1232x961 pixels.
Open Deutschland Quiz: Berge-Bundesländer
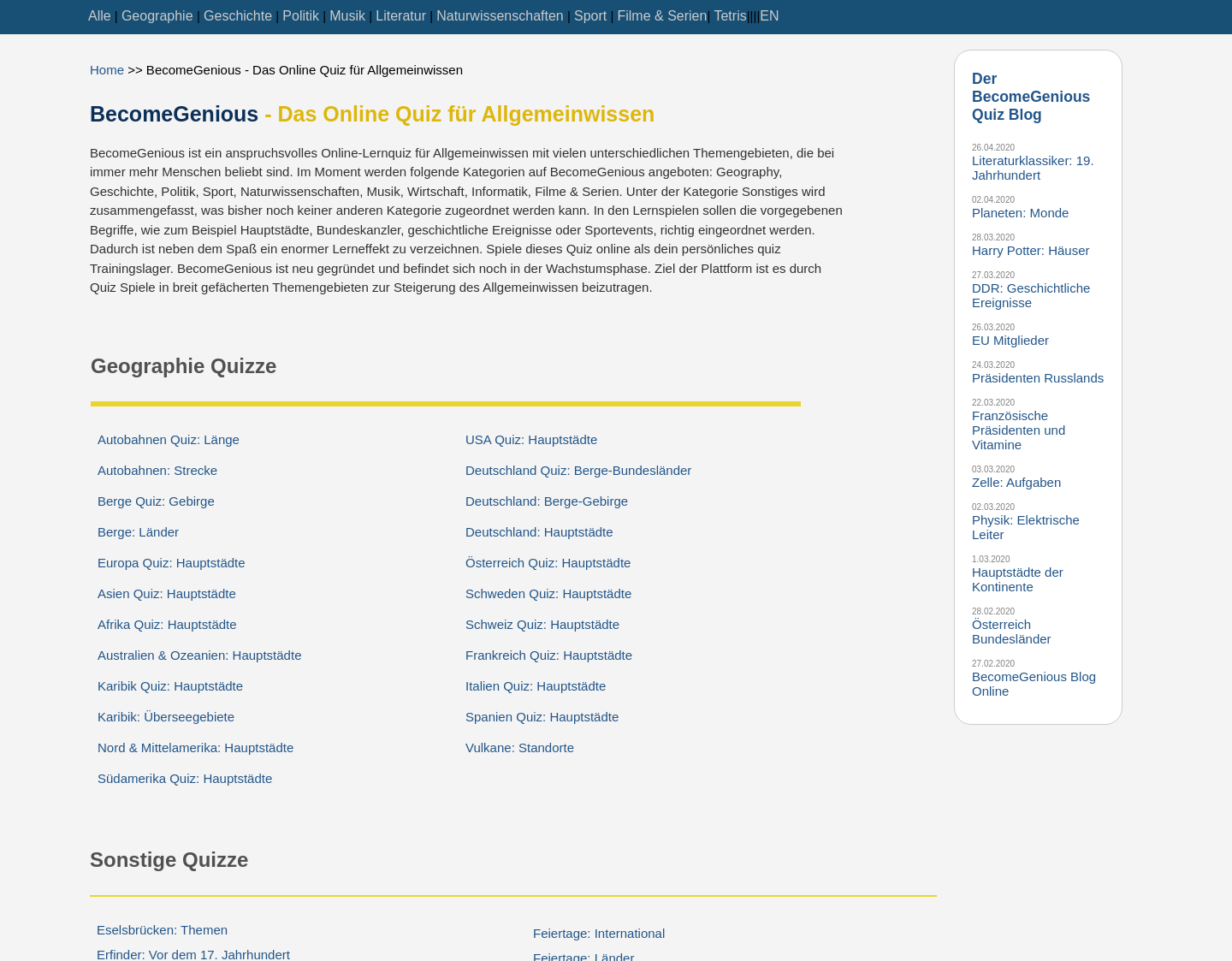click(x=578, y=471)
